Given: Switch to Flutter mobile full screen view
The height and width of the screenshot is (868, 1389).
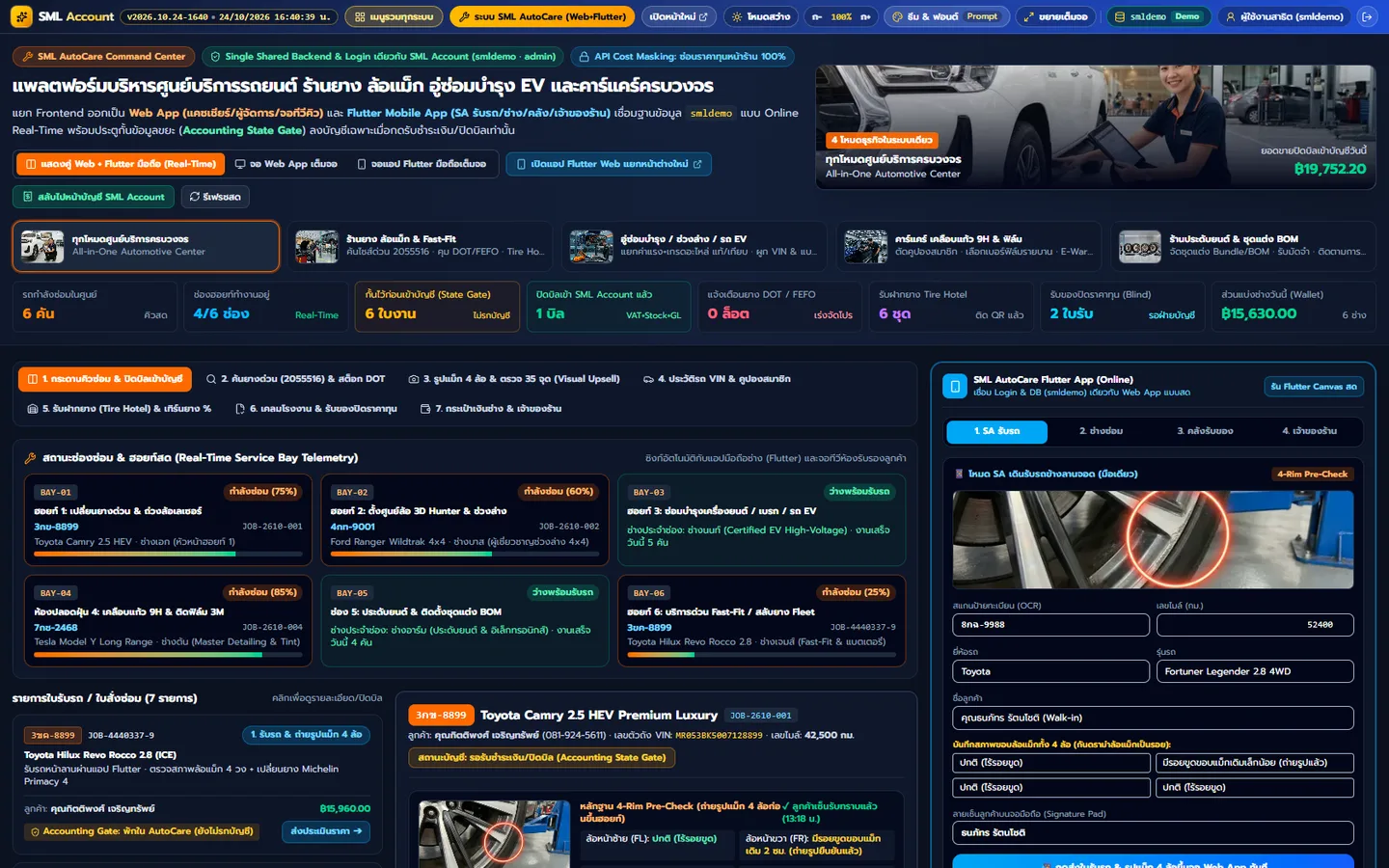Looking at the screenshot, I should [422, 164].
